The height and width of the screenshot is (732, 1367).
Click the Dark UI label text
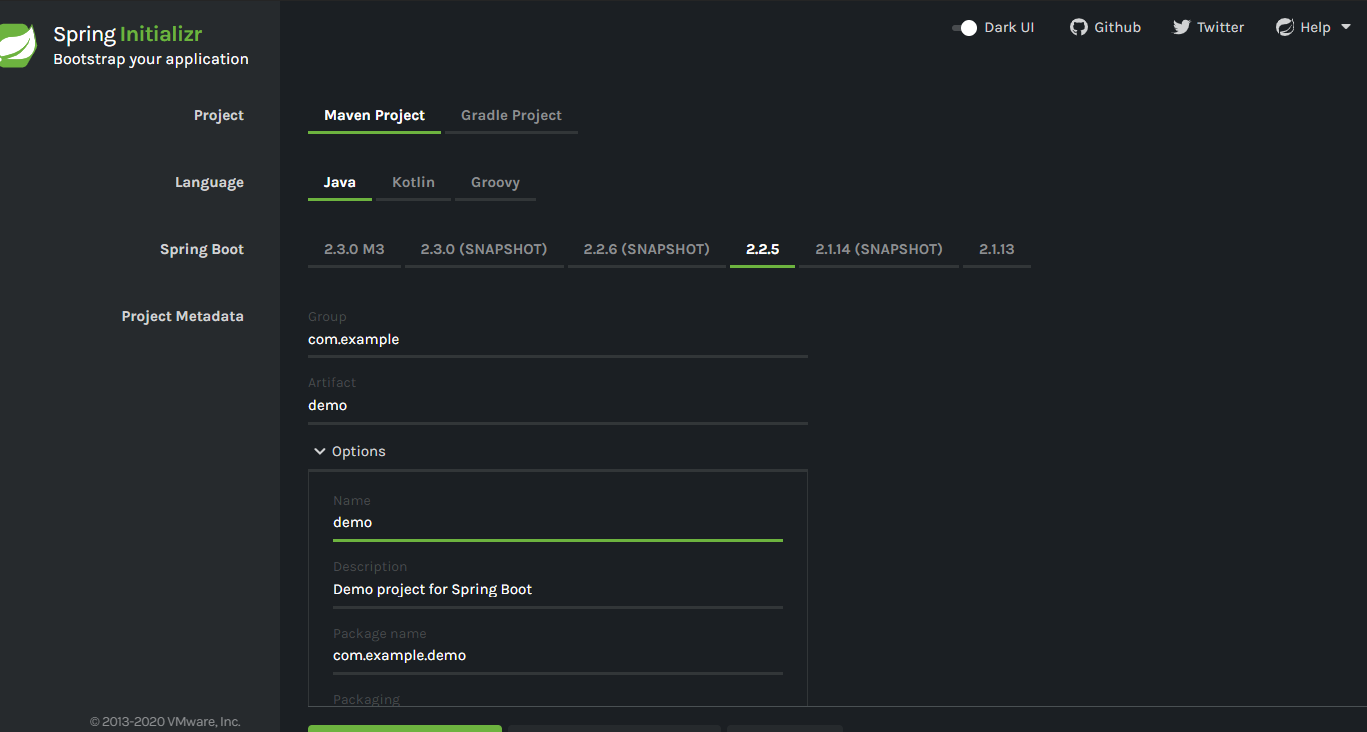[1009, 28]
